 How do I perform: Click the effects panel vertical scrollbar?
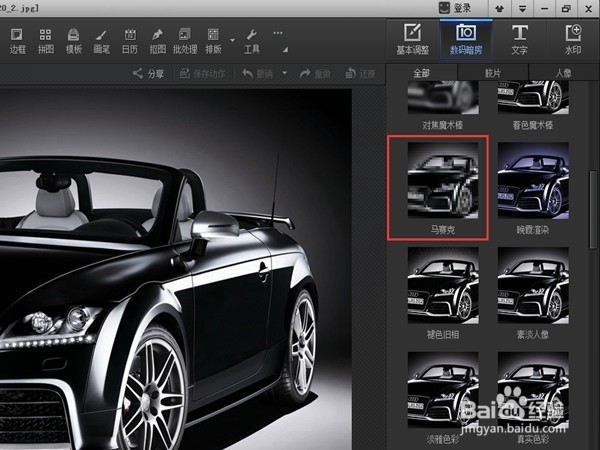pyautogui.click(x=593, y=210)
